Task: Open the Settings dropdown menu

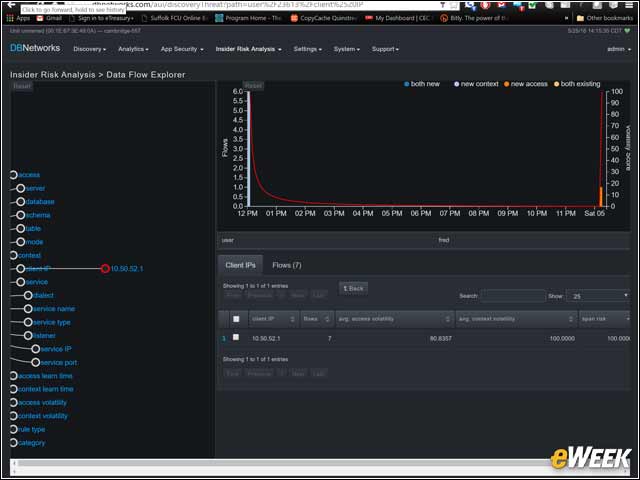Action: click(x=307, y=49)
